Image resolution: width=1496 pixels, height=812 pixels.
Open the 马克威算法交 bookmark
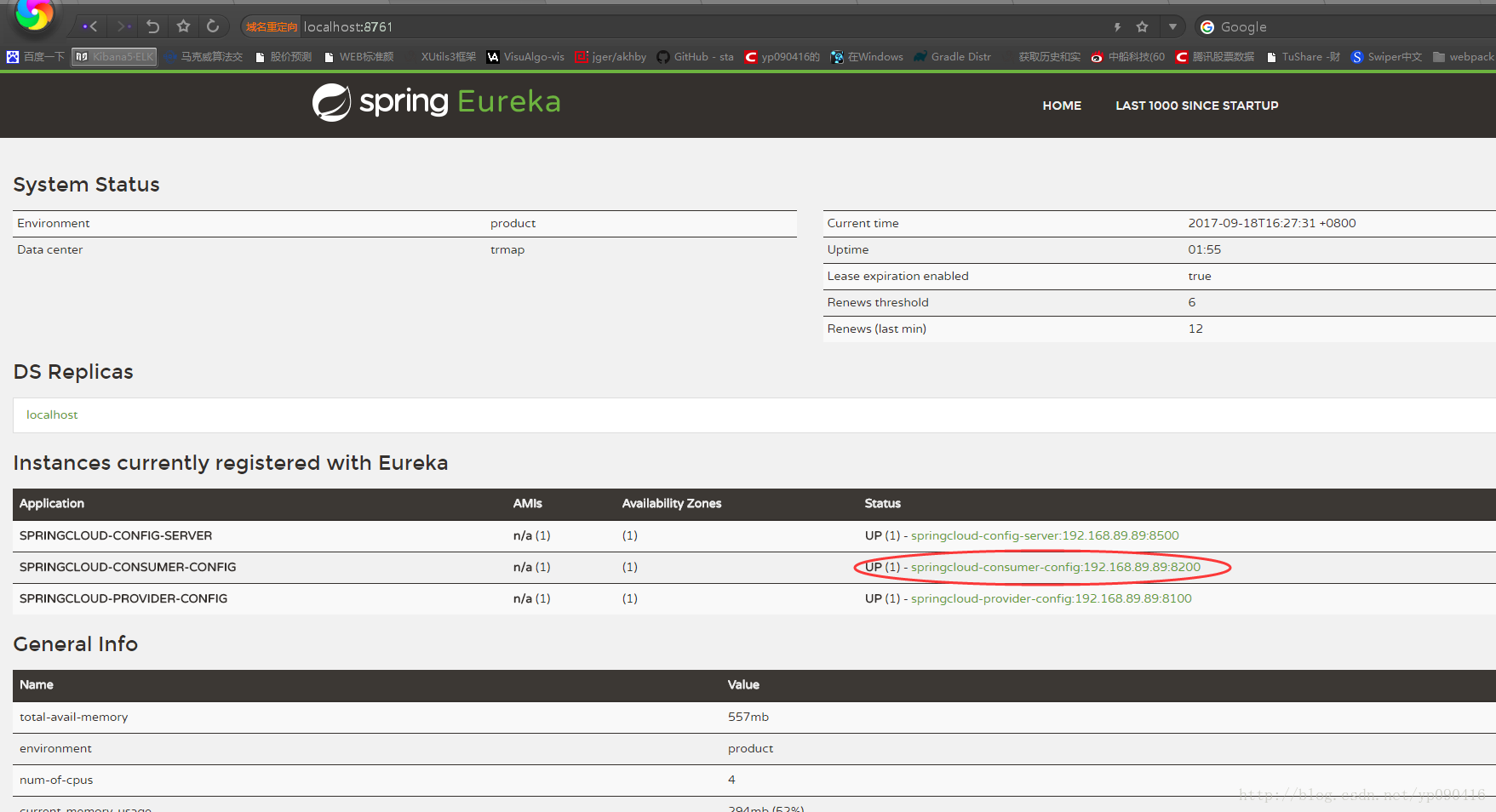click(203, 57)
